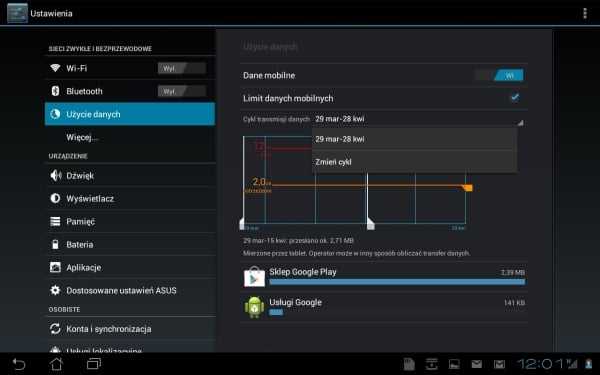
Task: Open Dostosowane ustawień ASUS entry
Action: tap(130, 290)
